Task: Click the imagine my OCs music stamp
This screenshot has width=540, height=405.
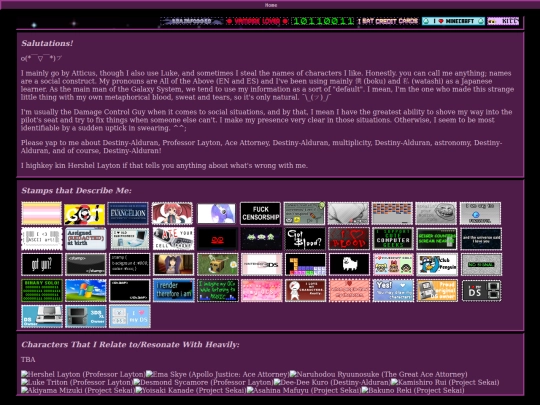Action: [218, 291]
